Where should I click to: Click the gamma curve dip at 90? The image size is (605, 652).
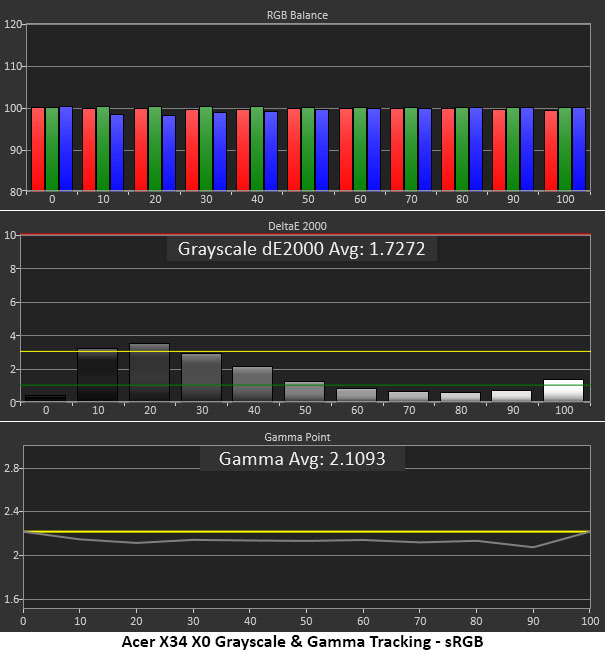(533, 547)
